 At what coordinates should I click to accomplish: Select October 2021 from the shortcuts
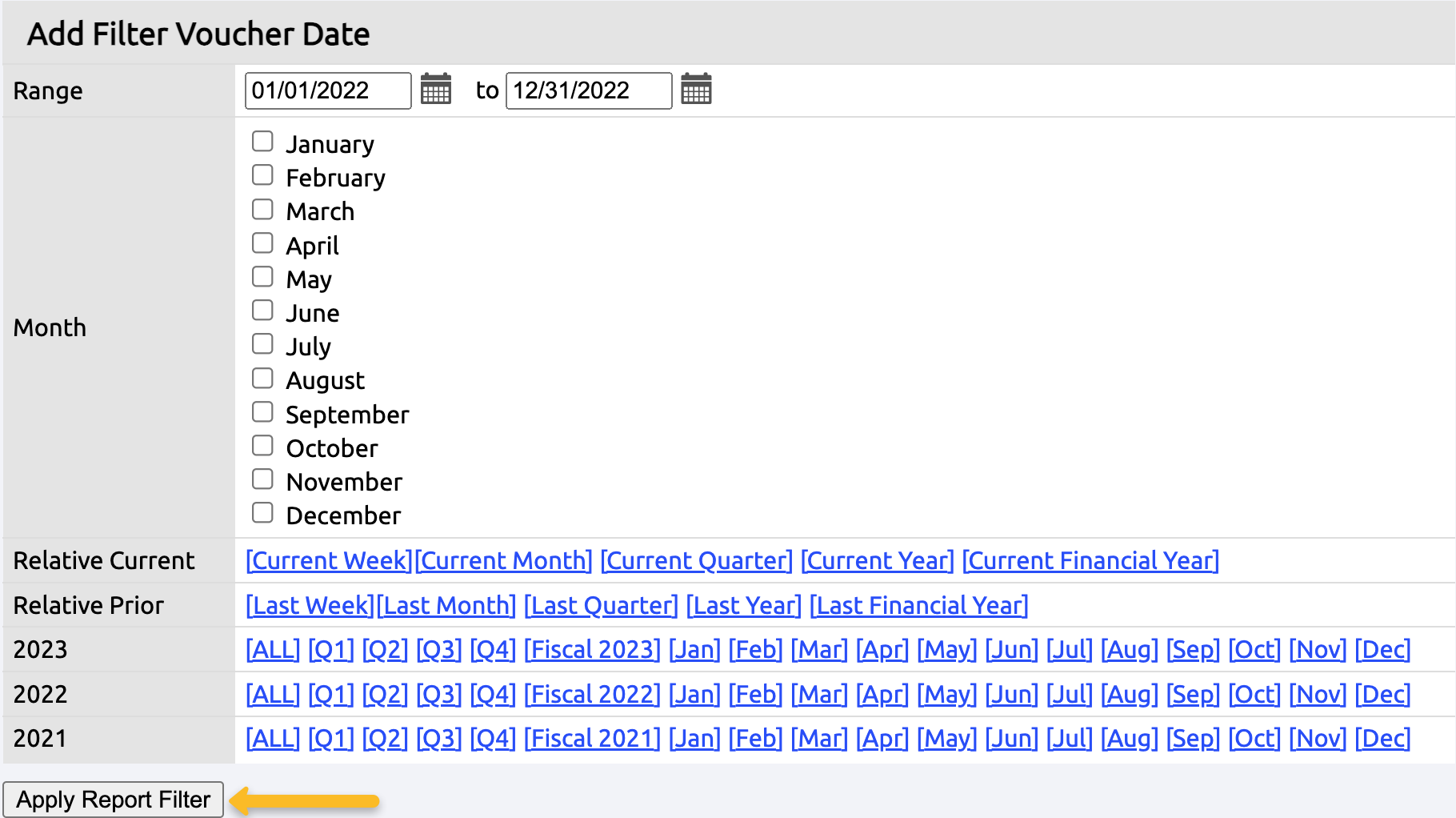click(1254, 739)
